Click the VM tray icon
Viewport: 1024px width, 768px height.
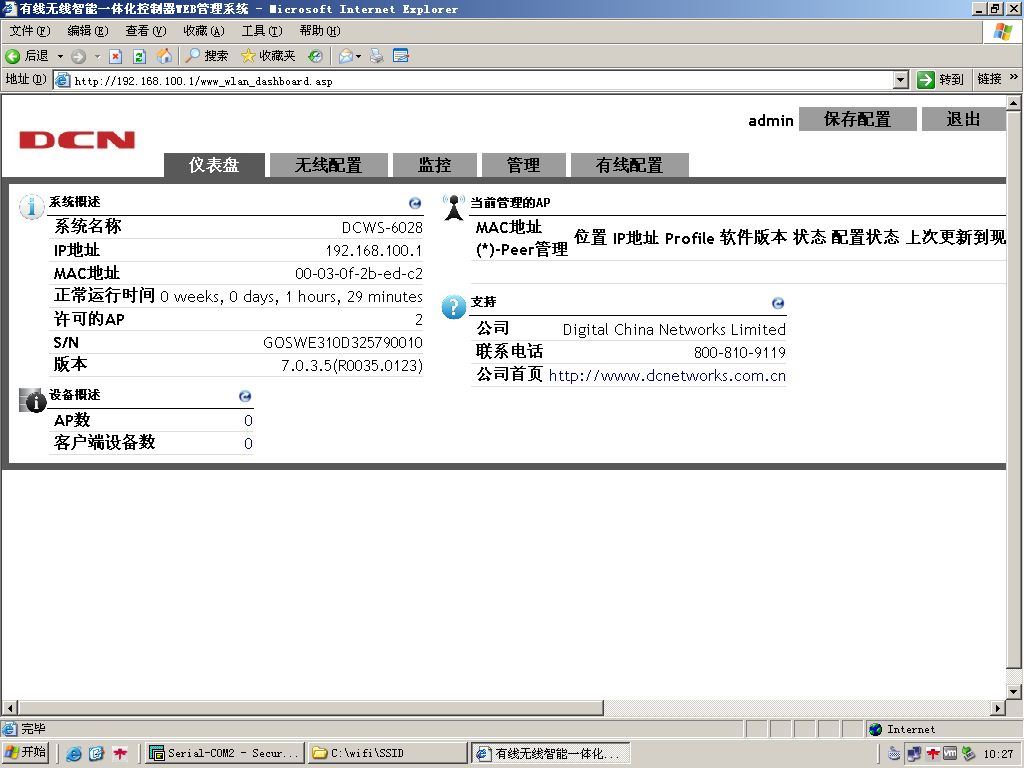point(950,754)
